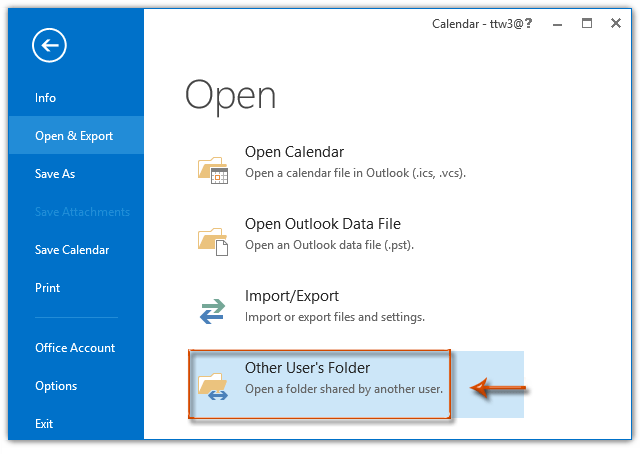The height and width of the screenshot is (454, 643).
Task: Click 'Open a calendar file in Outlook' description
Action: point(356,173)
